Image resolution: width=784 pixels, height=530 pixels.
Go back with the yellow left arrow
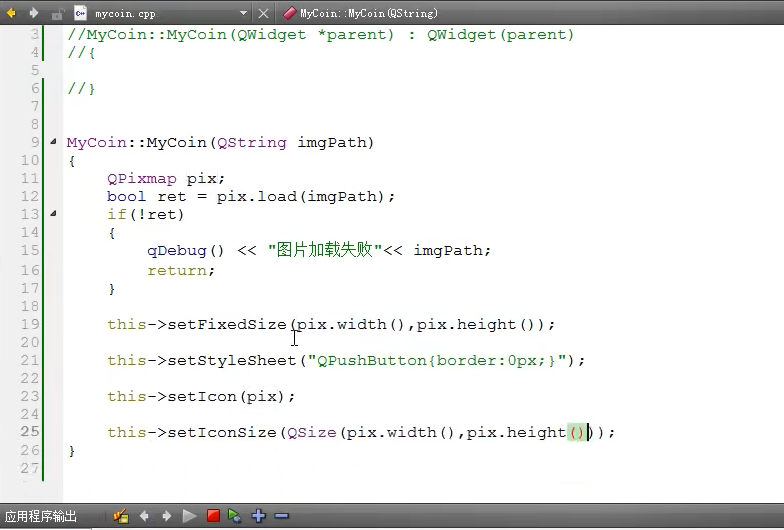pyautogui.click(x=10, y=13)
